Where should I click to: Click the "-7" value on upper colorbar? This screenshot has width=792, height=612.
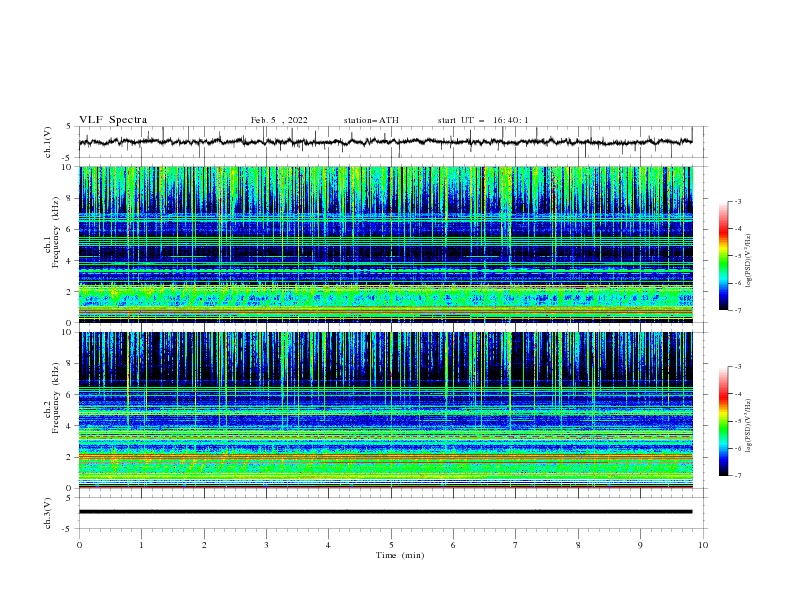click(x=737, y=310)
